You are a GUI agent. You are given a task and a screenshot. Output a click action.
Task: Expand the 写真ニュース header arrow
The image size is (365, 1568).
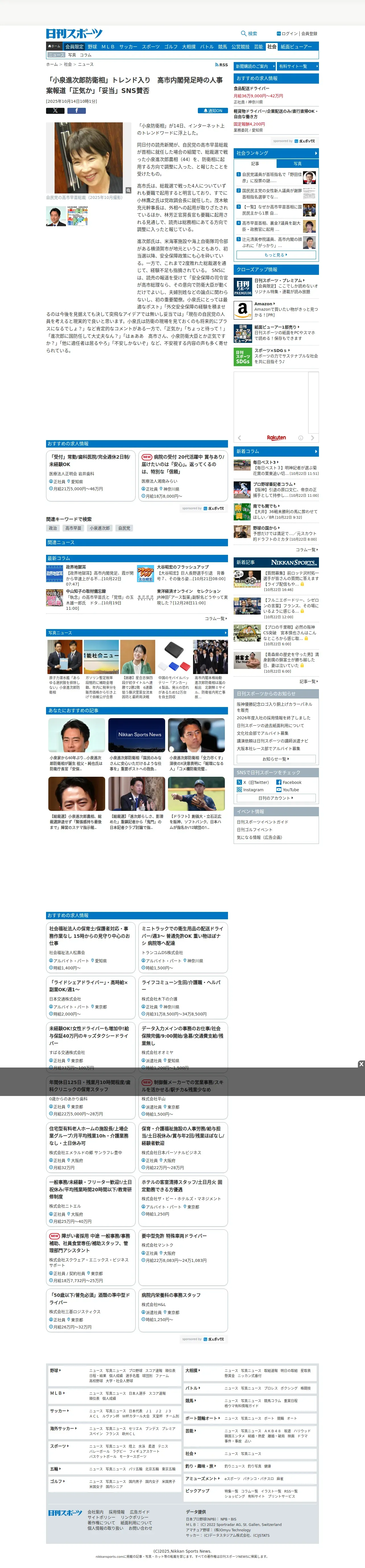(225, 633)
